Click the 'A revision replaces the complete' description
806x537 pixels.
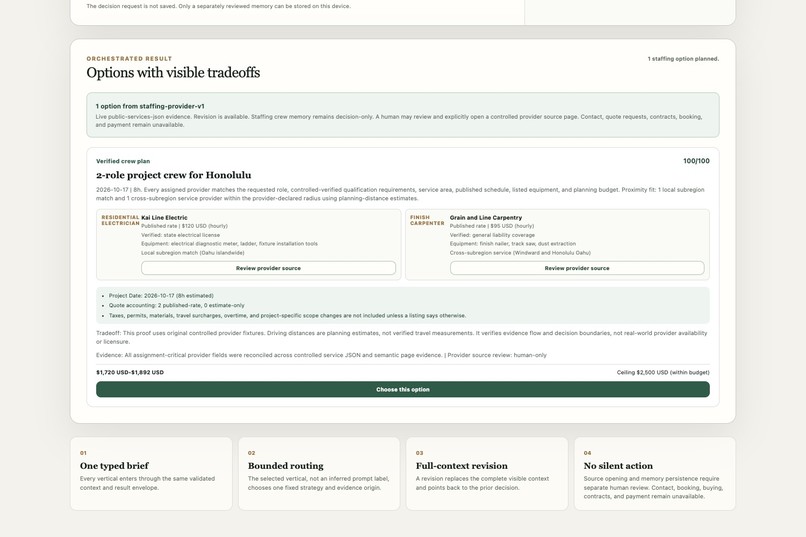click(483, 483)
